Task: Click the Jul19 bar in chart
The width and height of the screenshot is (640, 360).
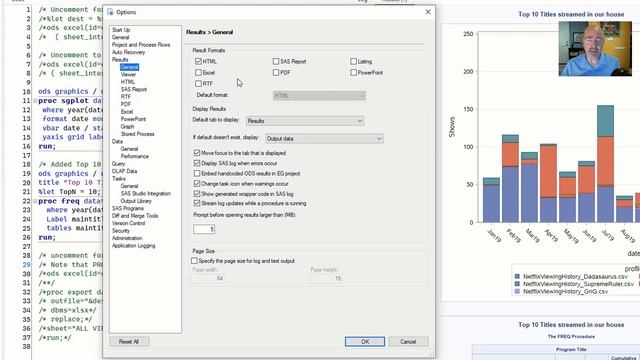Action: [605, 164]
